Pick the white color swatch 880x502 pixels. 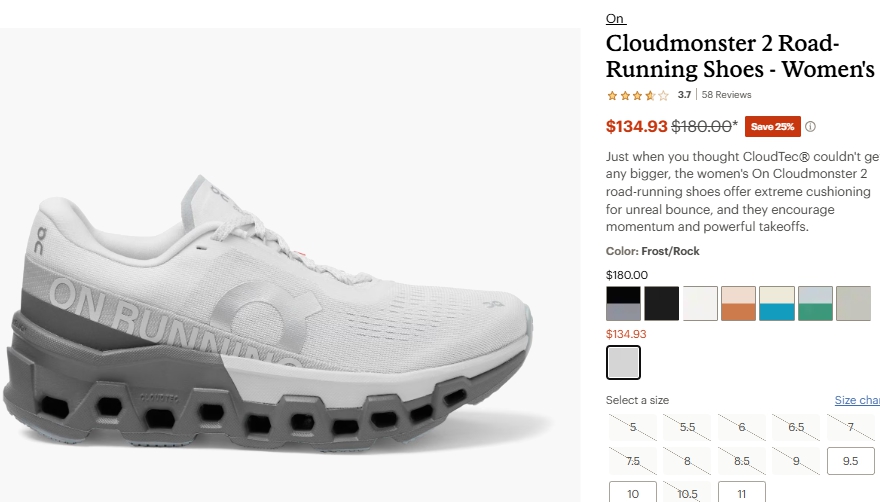coord(700,304)
